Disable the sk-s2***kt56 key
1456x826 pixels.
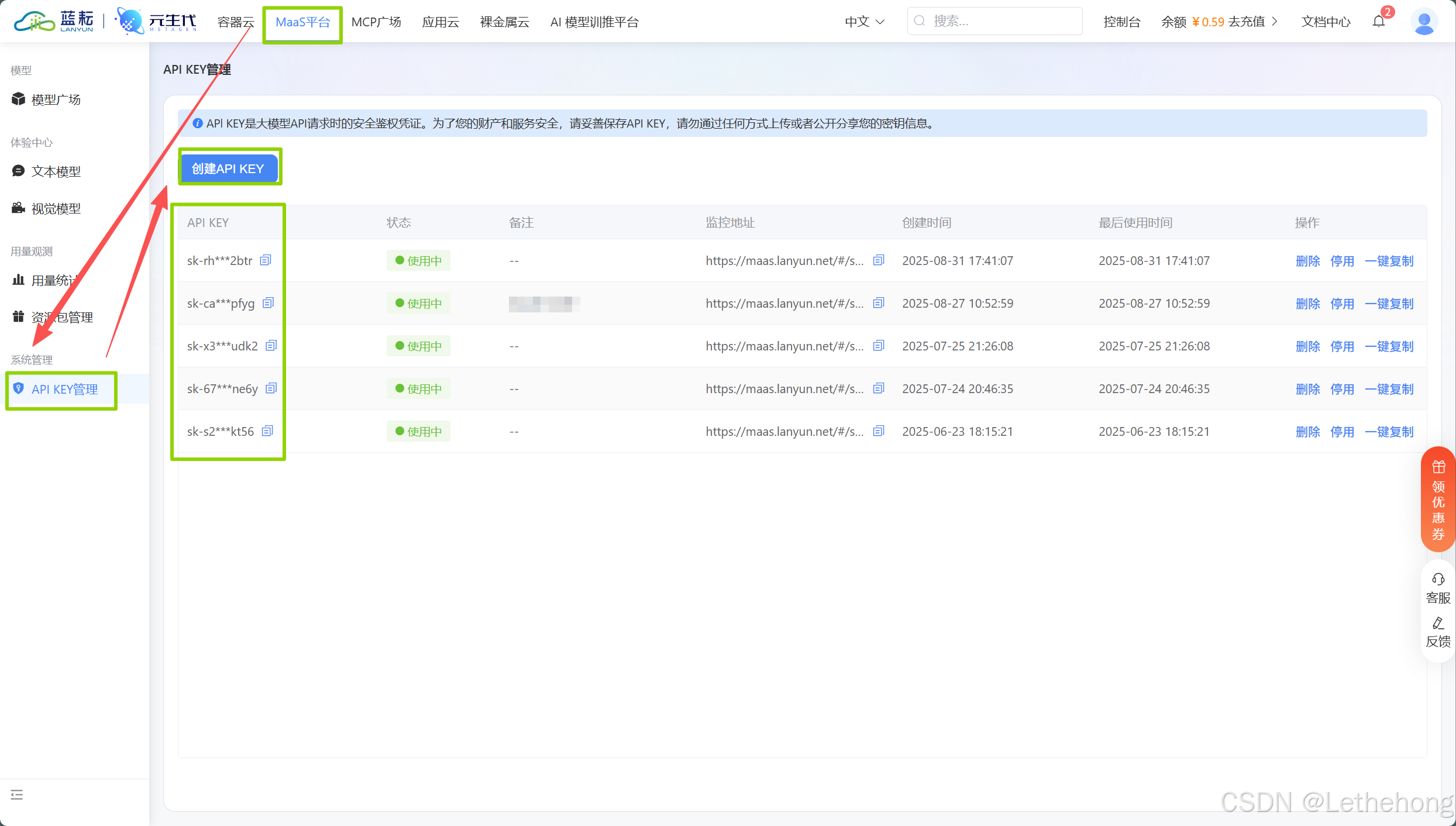point(1342,432)
